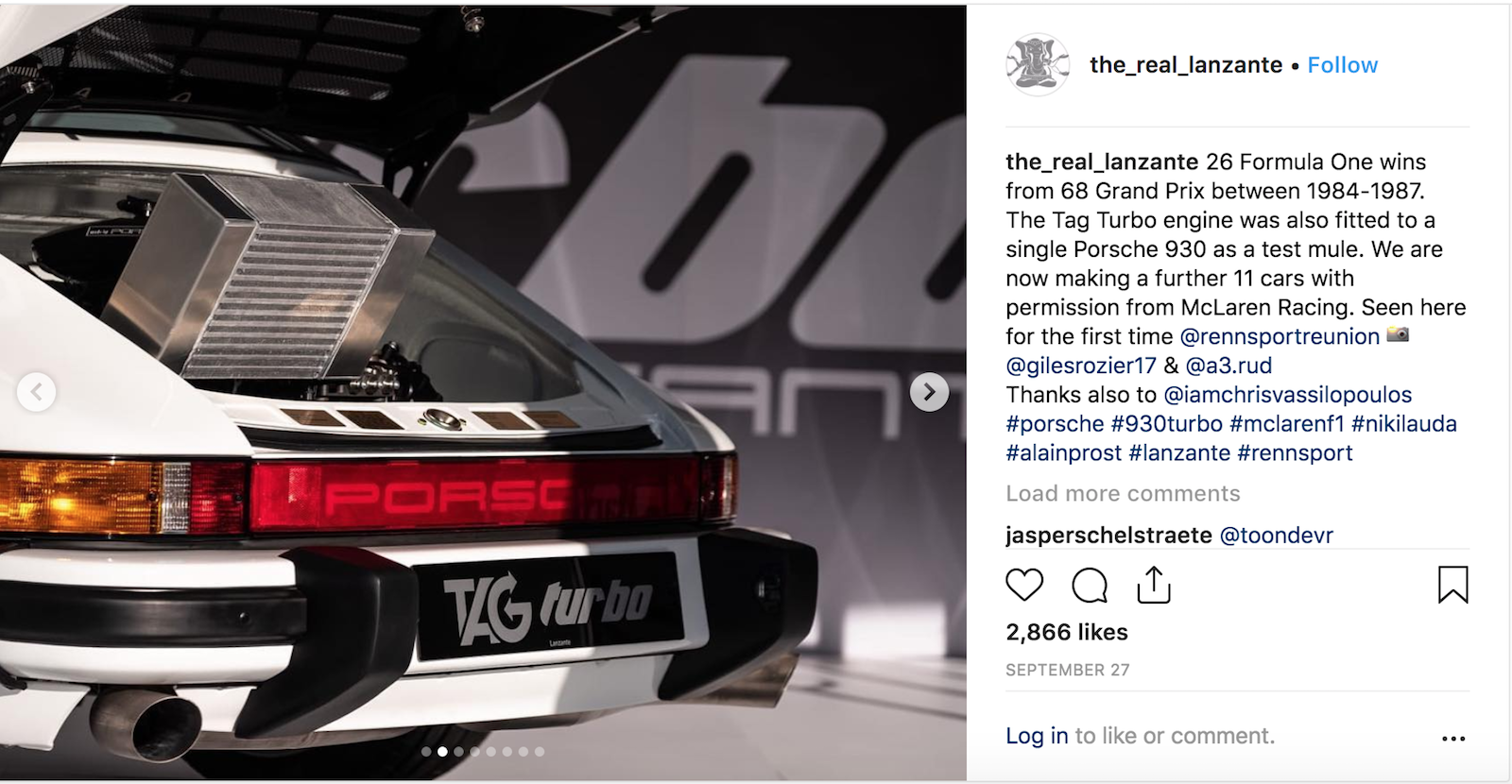Open the_real_lanzante profile picture

1037,64
